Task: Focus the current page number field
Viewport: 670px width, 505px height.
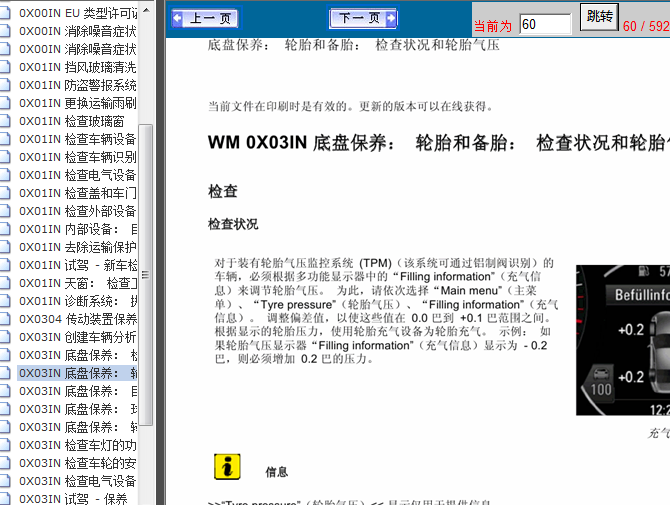Action: (545, 24)
